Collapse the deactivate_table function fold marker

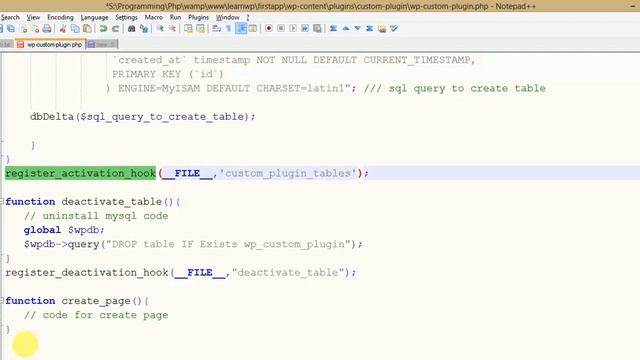click(2, 201)
